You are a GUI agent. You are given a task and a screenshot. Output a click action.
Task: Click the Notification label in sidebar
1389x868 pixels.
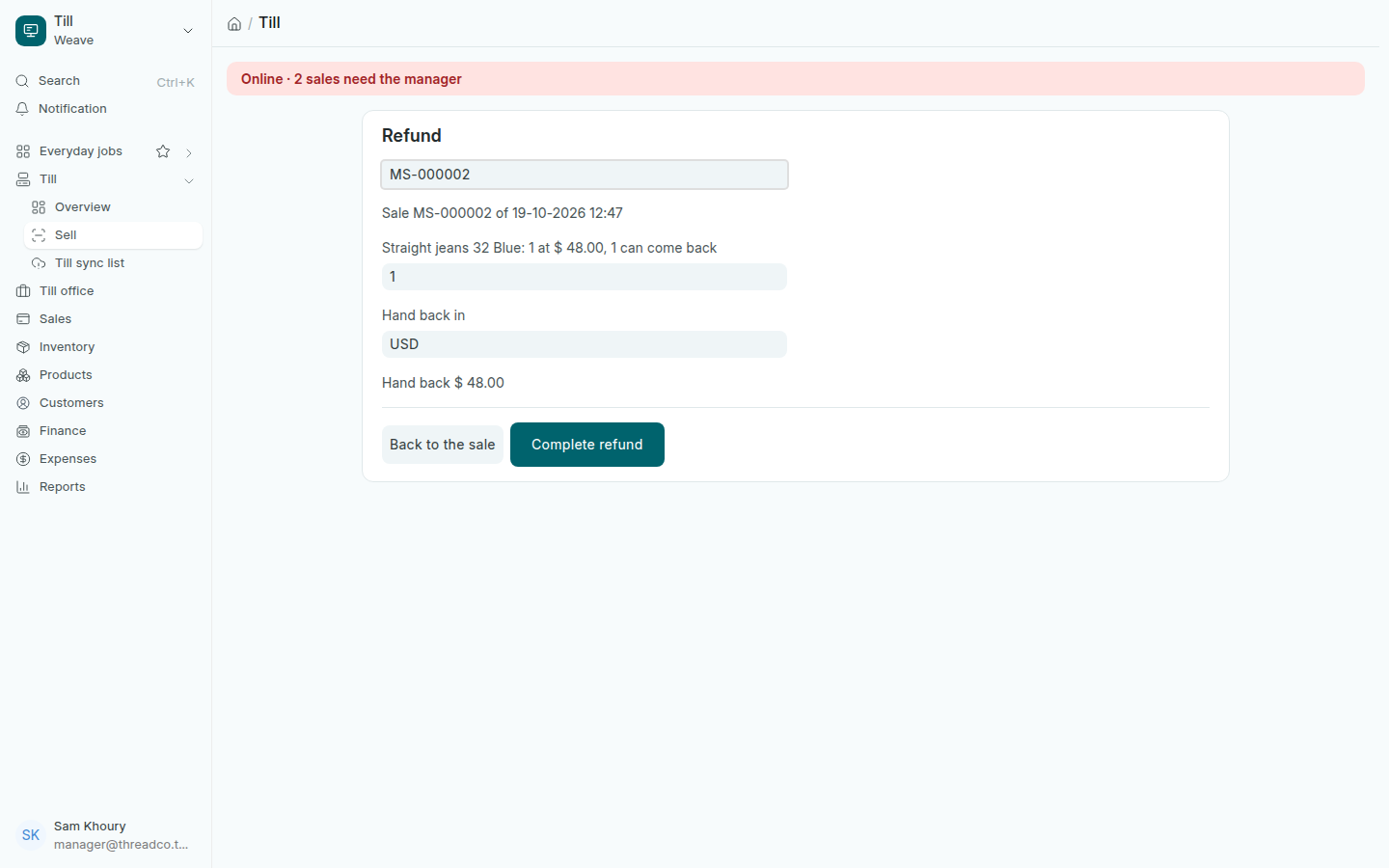[72, 109]
